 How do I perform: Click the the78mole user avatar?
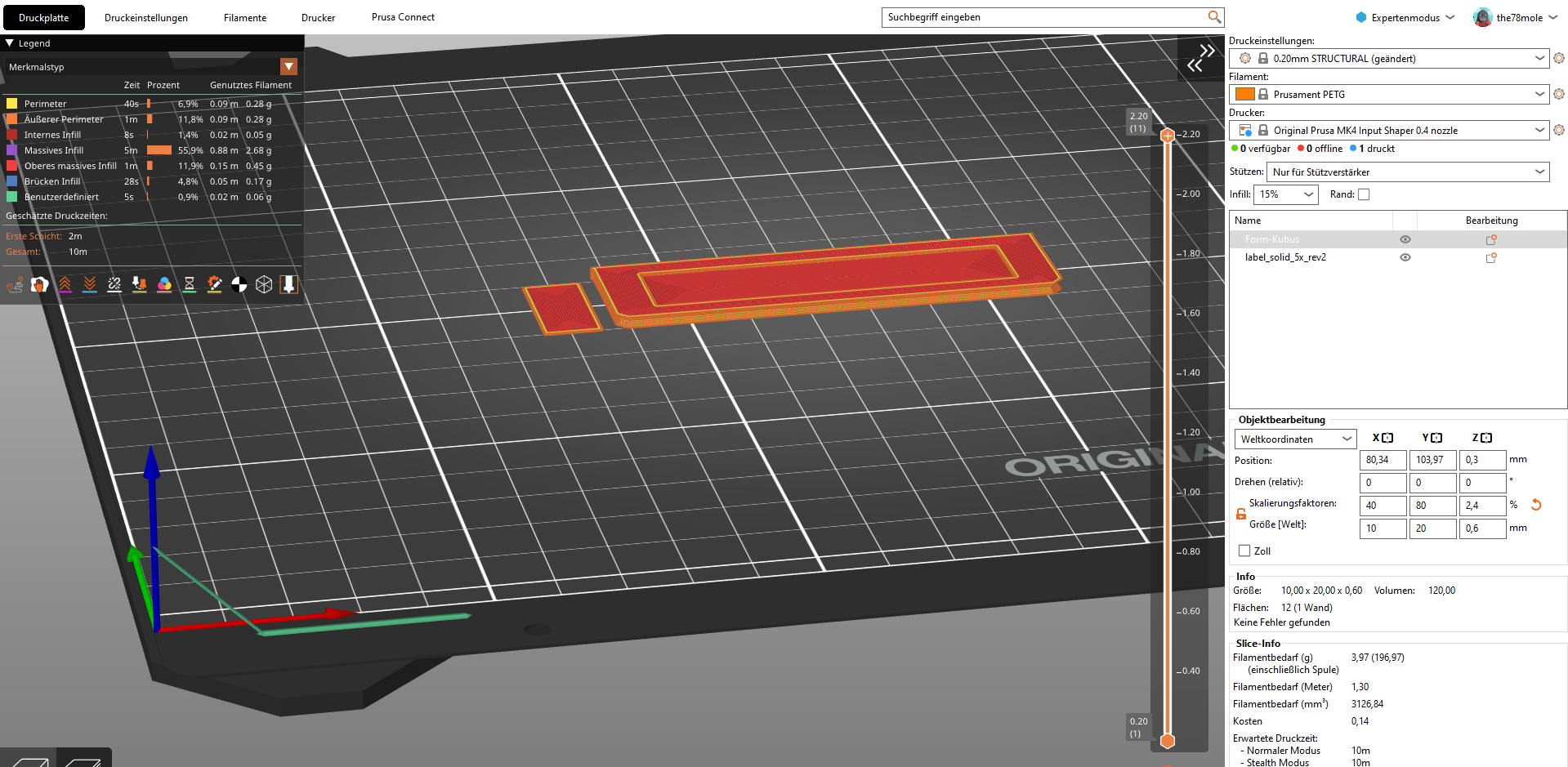tap(1482, 17)
